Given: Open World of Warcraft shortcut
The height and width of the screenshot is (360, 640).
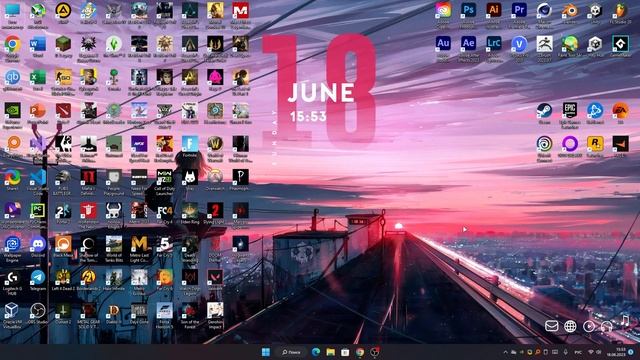Looking at the screenshot, I should 215,144.
